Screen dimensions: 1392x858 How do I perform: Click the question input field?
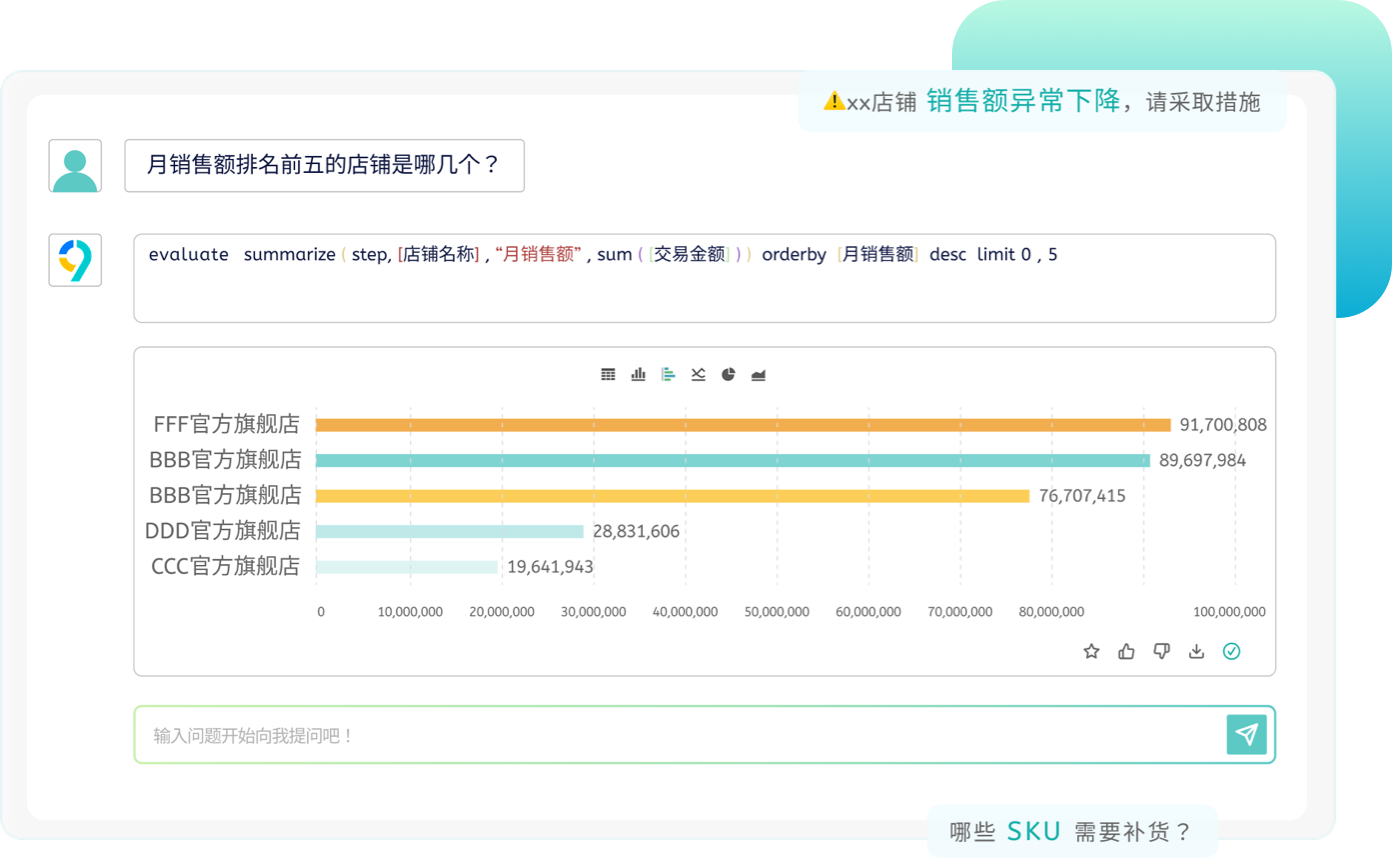click(x=600, y=734)
